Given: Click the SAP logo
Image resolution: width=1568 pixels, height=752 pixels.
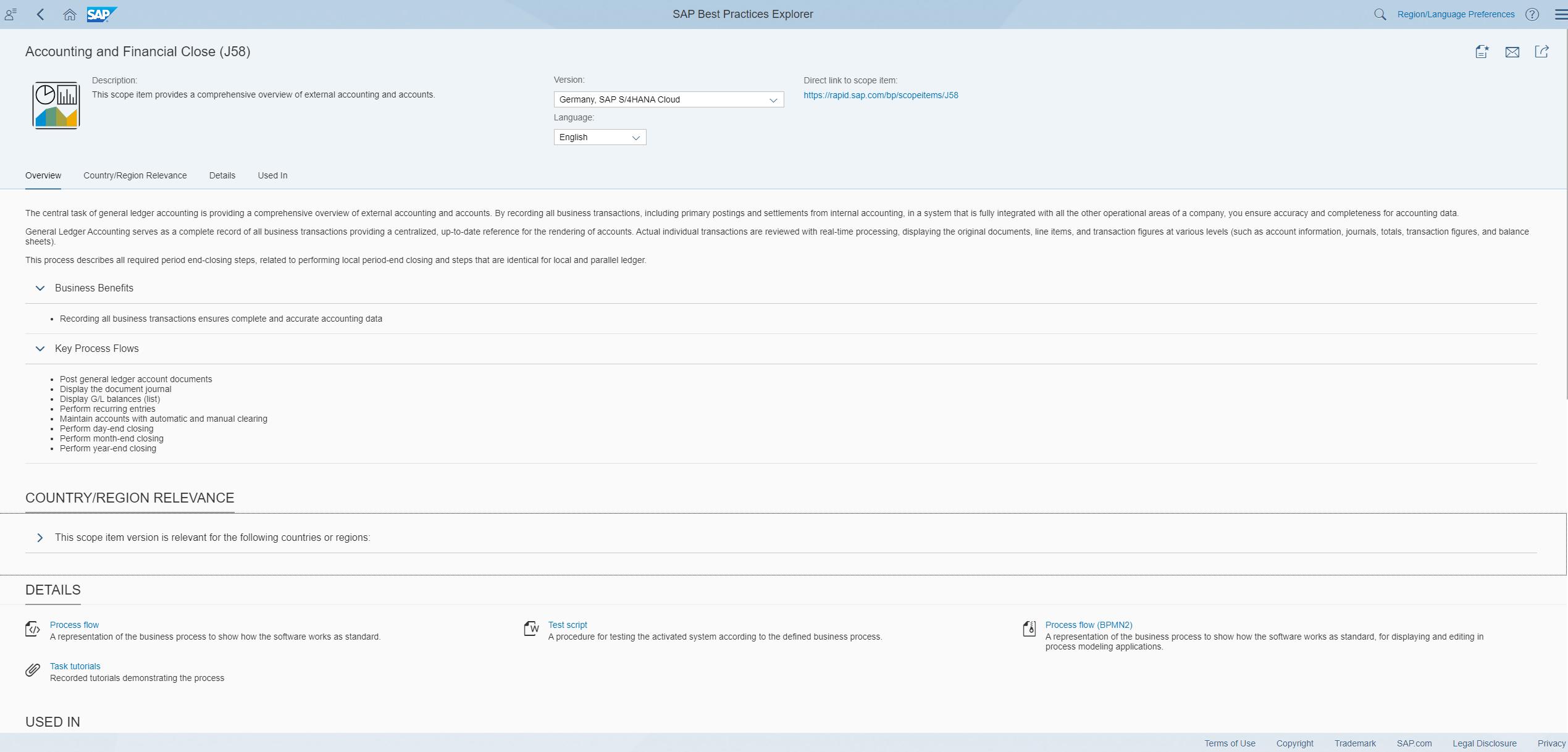Looking at the screenshot, I should 101,14.
